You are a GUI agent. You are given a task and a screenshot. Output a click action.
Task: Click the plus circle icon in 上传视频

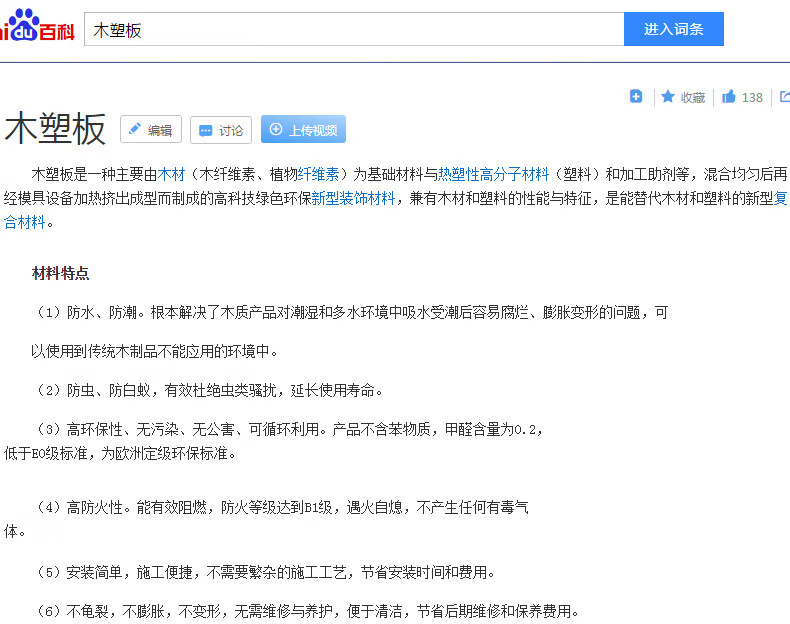click(276, 129)
